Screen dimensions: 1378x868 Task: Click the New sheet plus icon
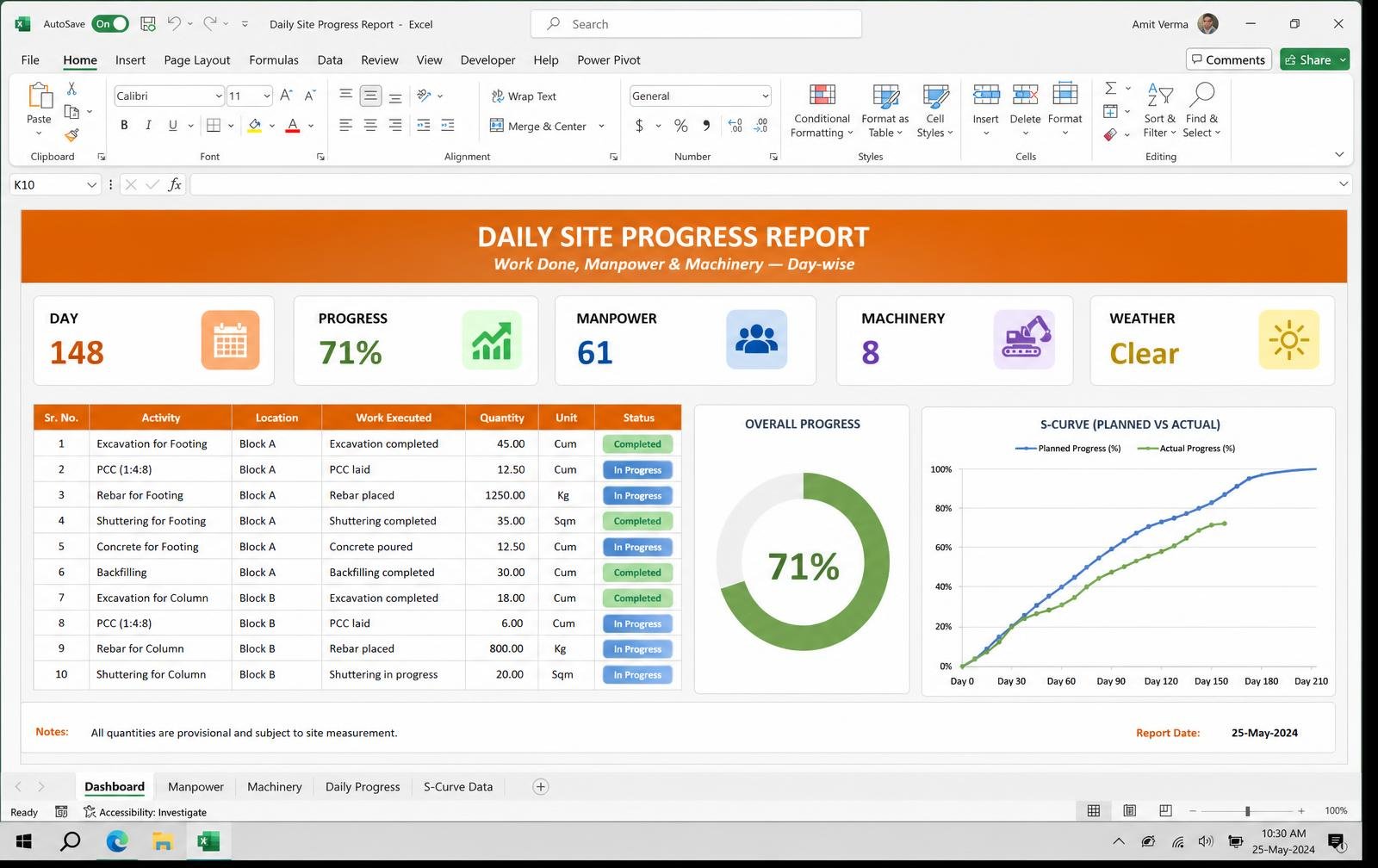point(540,787)
